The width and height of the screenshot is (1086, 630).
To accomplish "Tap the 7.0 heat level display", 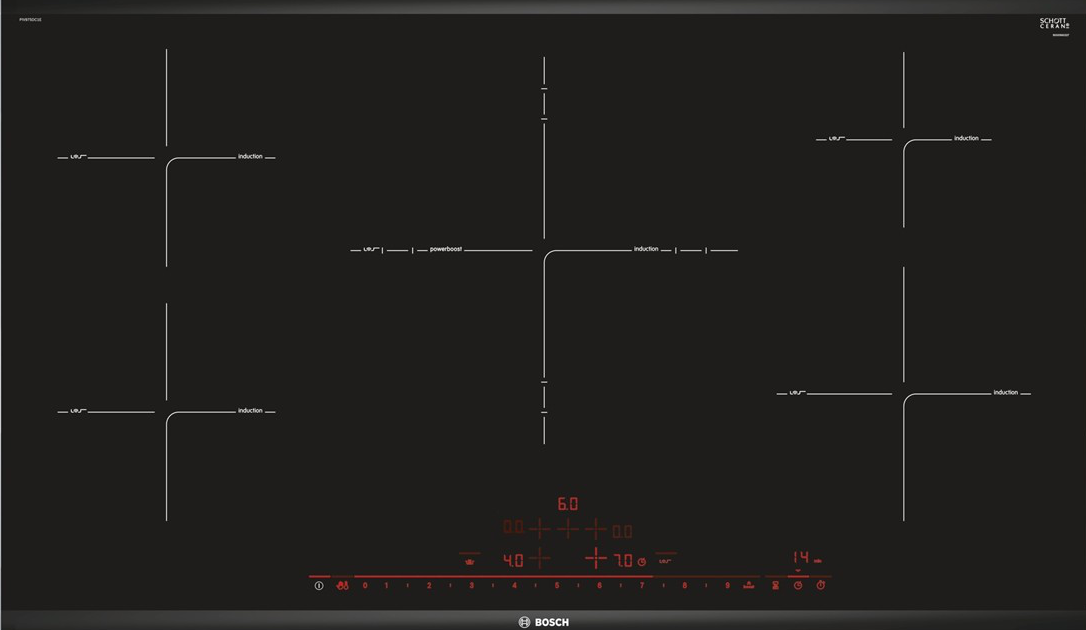I will (622, 561).
